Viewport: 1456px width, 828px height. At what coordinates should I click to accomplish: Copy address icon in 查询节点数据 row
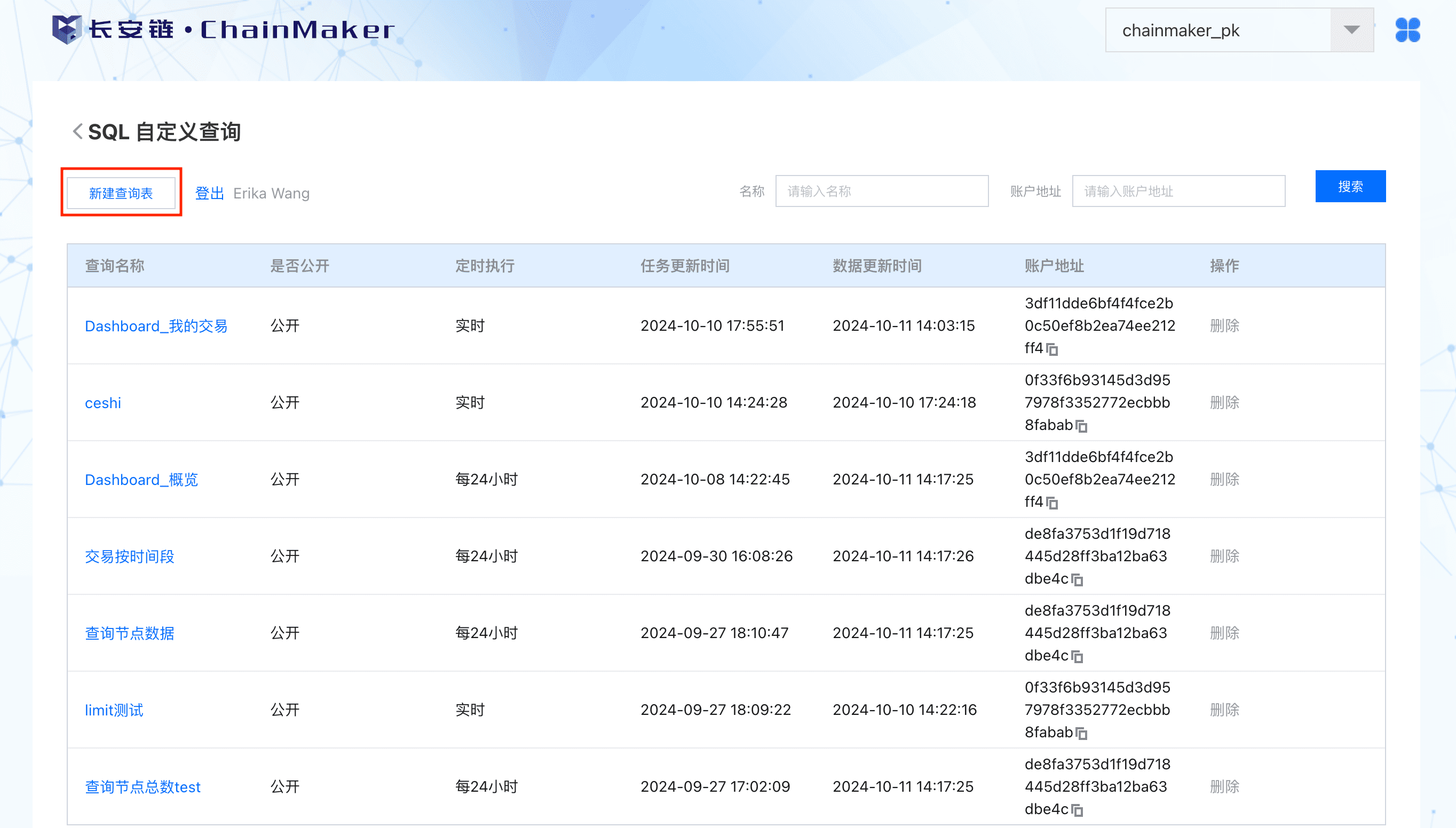(1077, 656)
